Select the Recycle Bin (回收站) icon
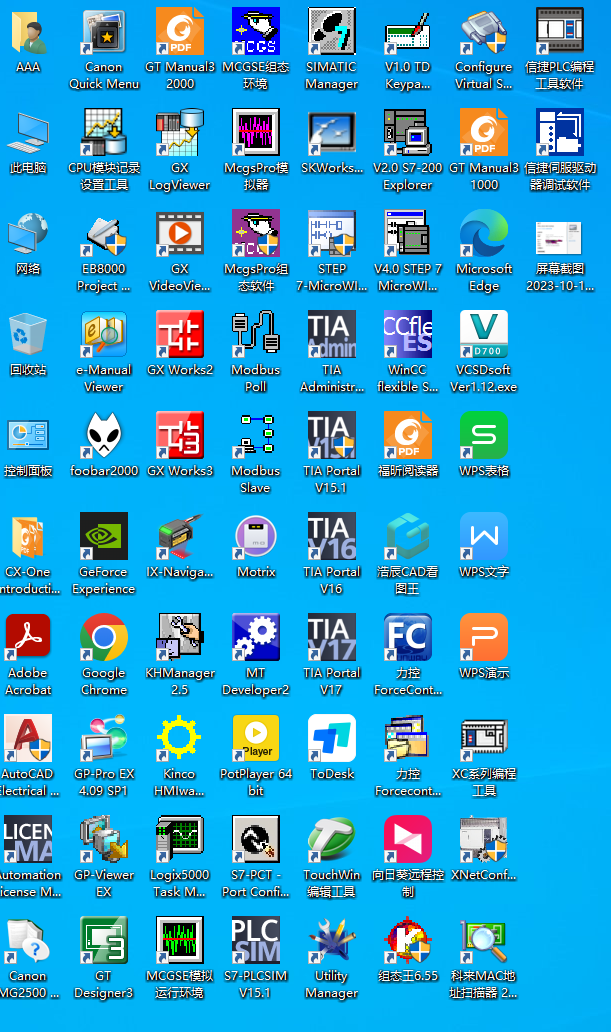 28,336
